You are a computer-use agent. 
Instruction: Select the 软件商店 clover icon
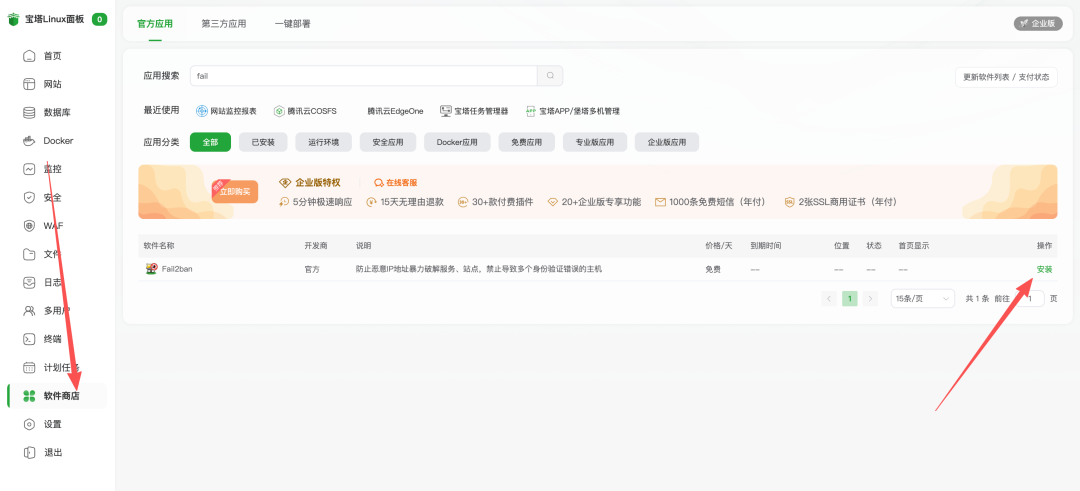coord(29,395)
